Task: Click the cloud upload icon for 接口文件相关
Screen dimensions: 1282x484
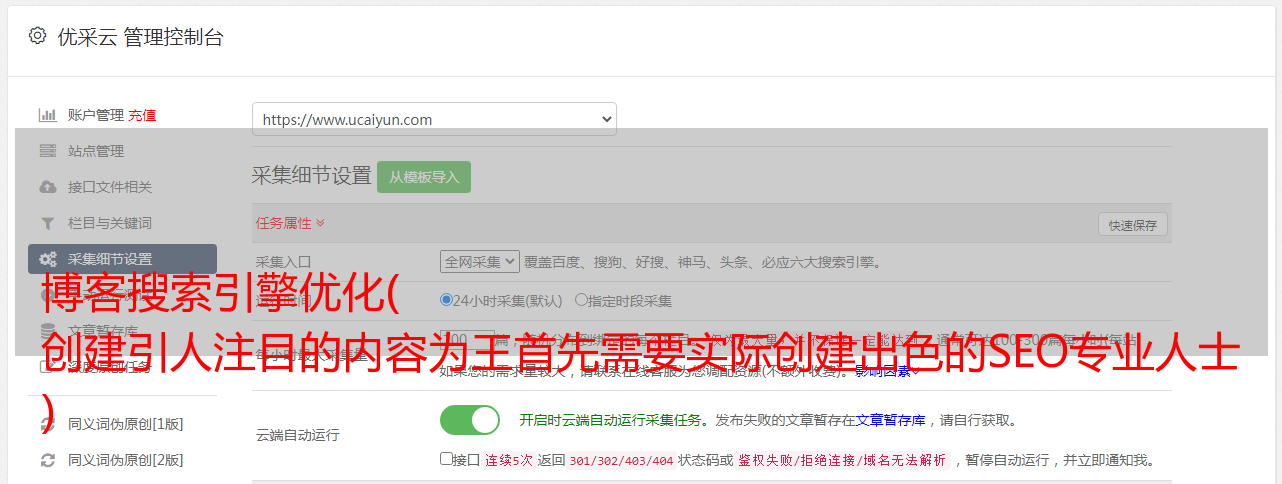Action: pyautogui.click(x=47, y=187)
